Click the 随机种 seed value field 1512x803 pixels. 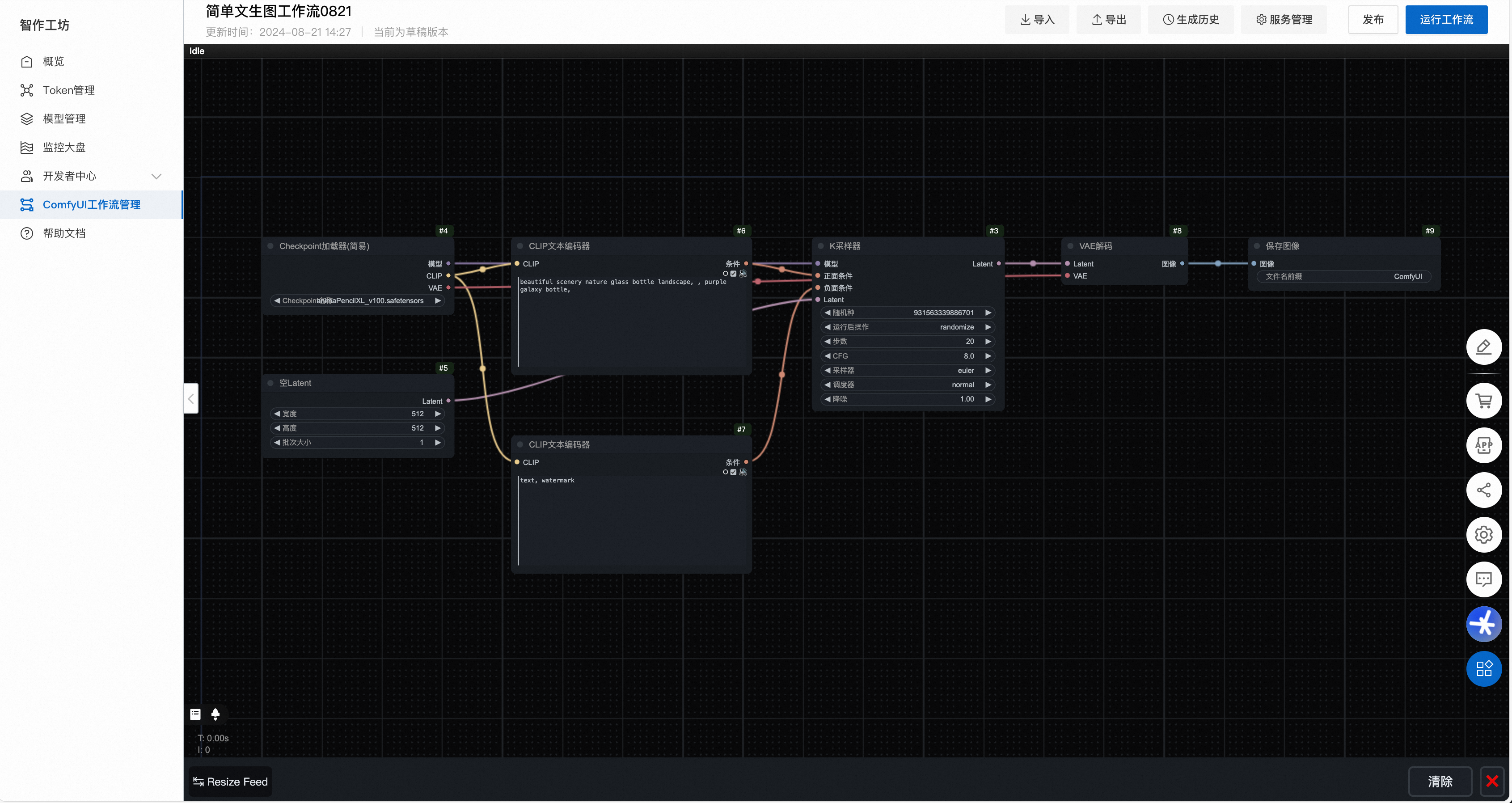pyautogui.click(x=908, y=312)
